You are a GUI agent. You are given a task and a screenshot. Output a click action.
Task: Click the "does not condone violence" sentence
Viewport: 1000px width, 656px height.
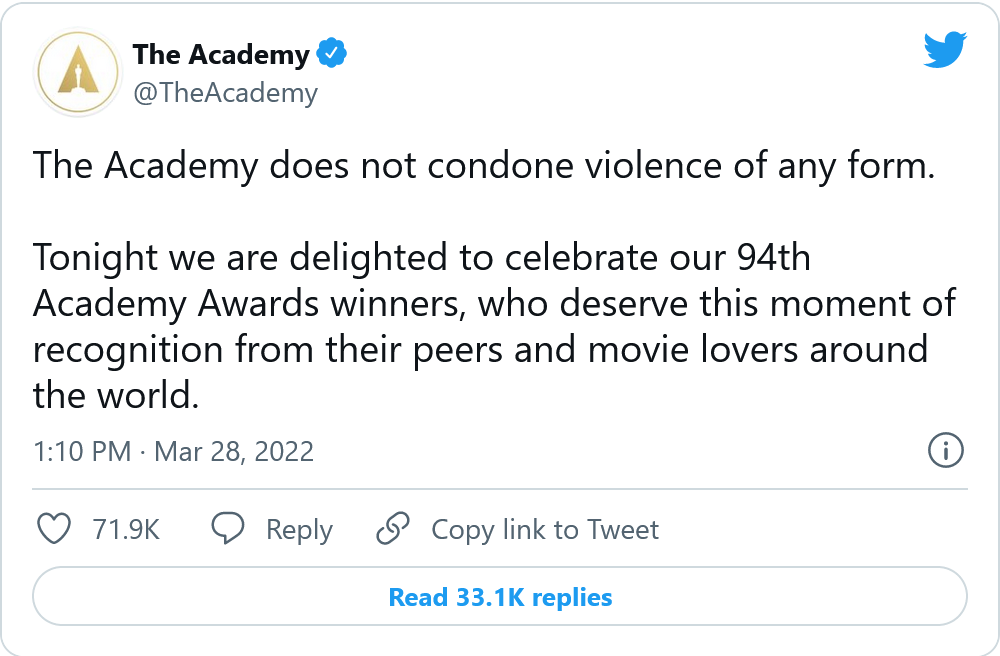[484, 165]
